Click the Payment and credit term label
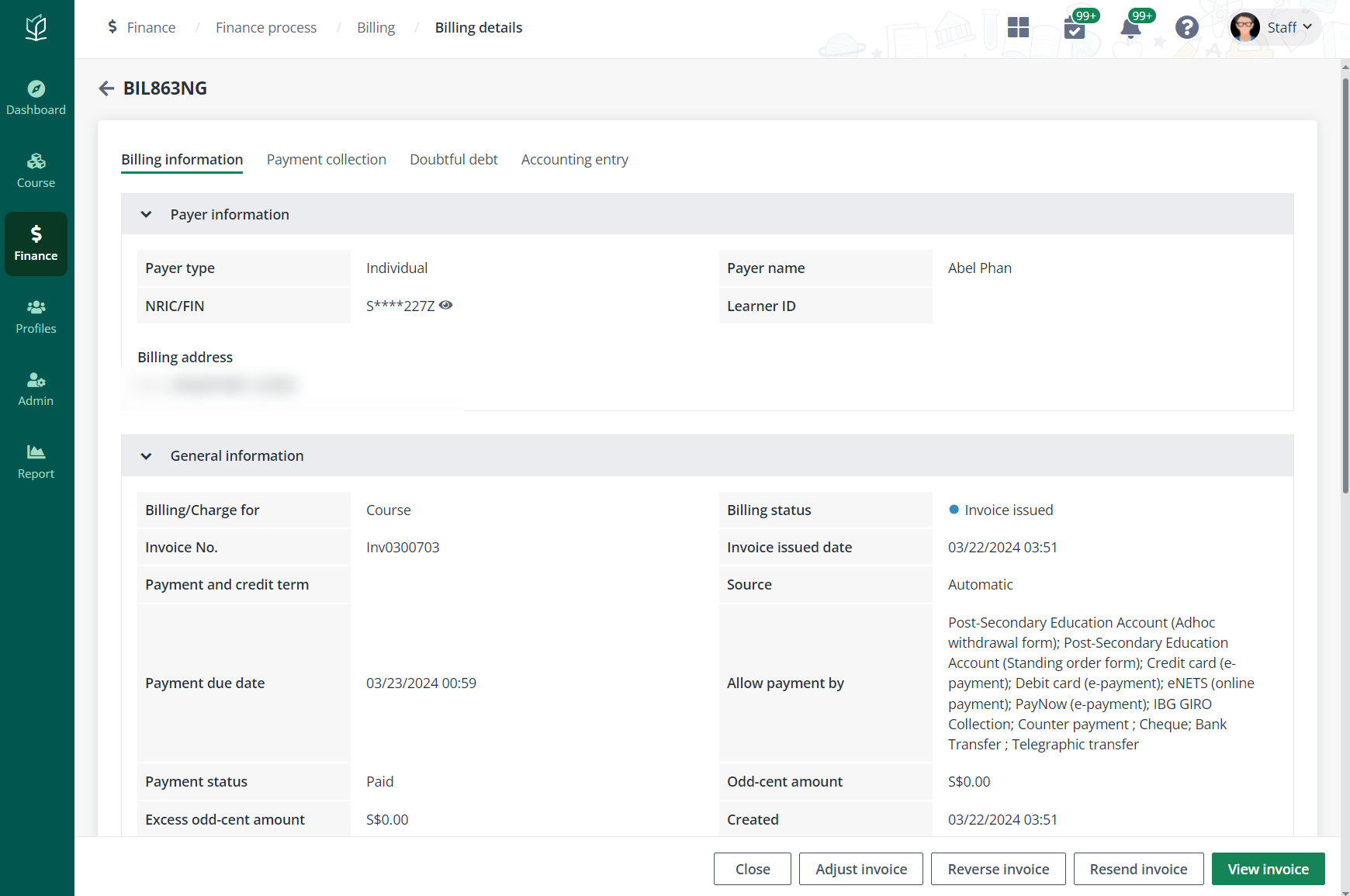The image size is (1350, 896). point(227,585)
